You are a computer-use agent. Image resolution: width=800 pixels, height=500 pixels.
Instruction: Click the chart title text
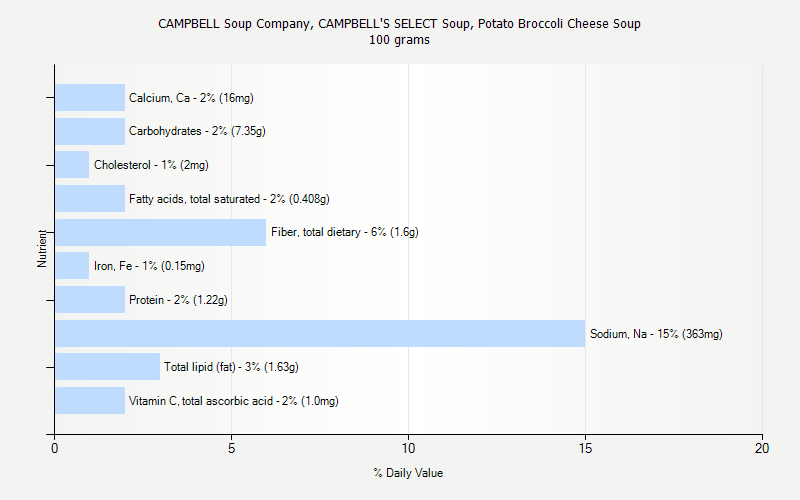tap(399, 24)
